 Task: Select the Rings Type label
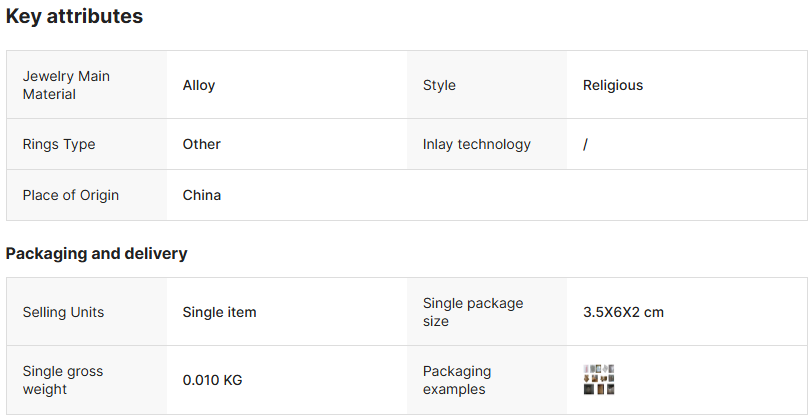coord(59,144)
